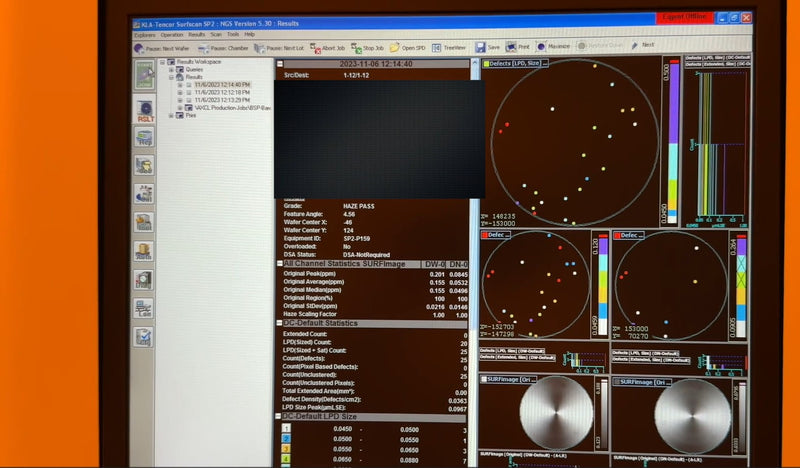
Task: Collapse the DC-Default Statistics section
Action: click(x=281, y=323)
